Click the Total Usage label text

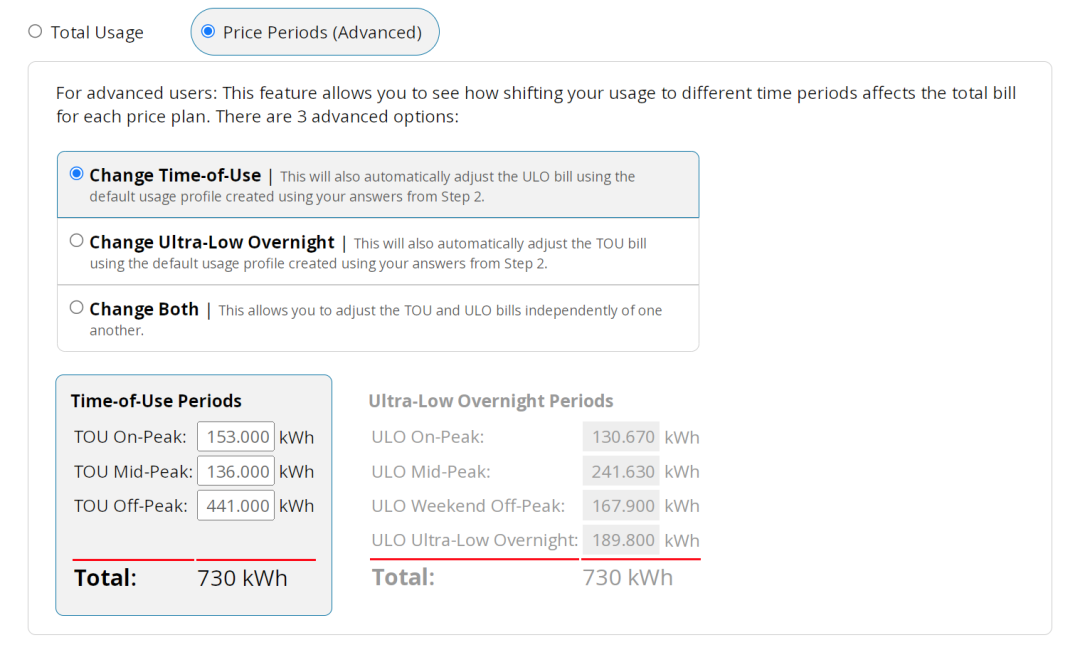pos(97,32)
